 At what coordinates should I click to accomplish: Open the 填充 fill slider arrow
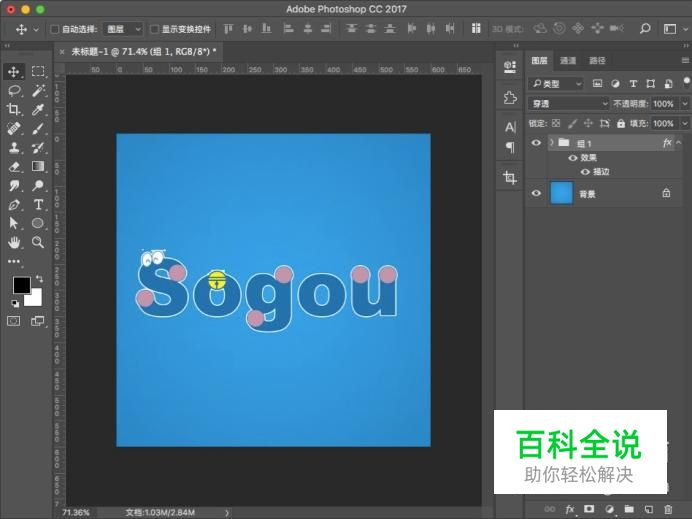(x=685, y=124)
